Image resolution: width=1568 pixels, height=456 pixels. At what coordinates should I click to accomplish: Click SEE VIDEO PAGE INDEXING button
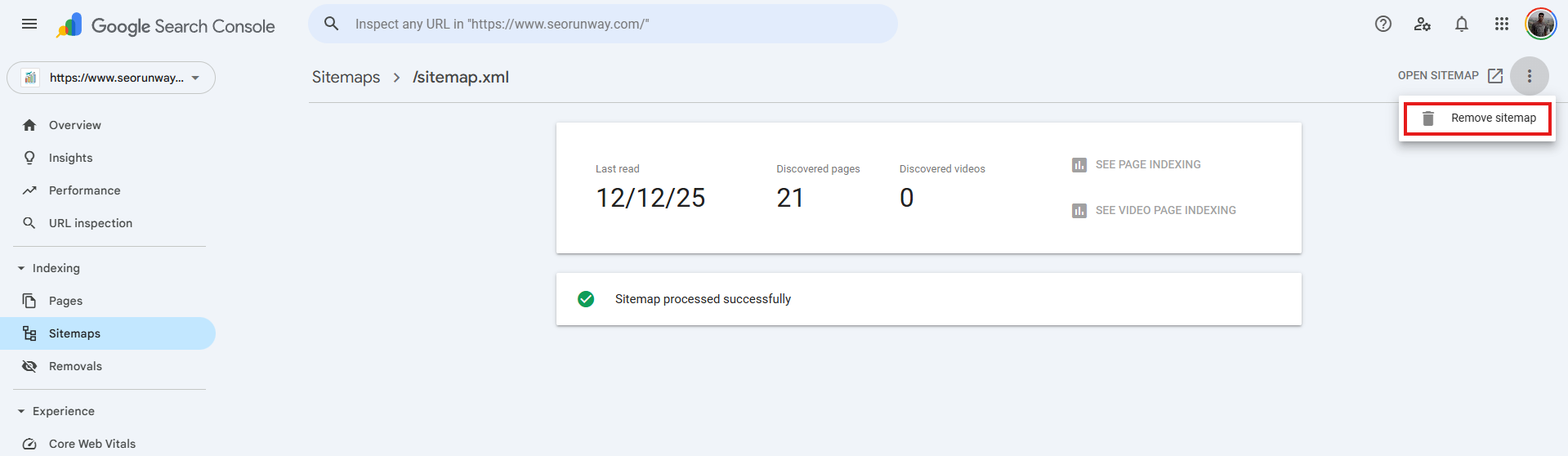pos(1154,210)
